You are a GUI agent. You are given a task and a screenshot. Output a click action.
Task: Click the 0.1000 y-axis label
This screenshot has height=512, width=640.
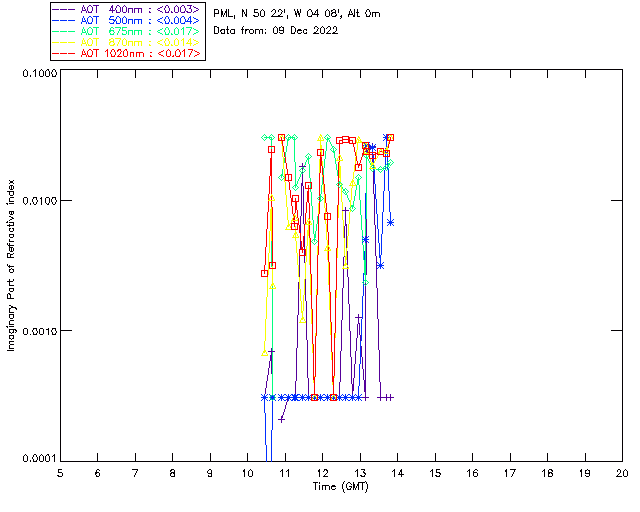(39, 73)
